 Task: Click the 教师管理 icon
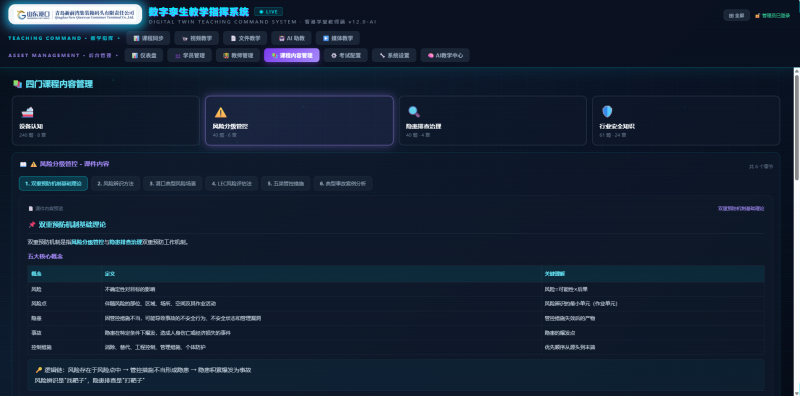[x=226, y=56]
